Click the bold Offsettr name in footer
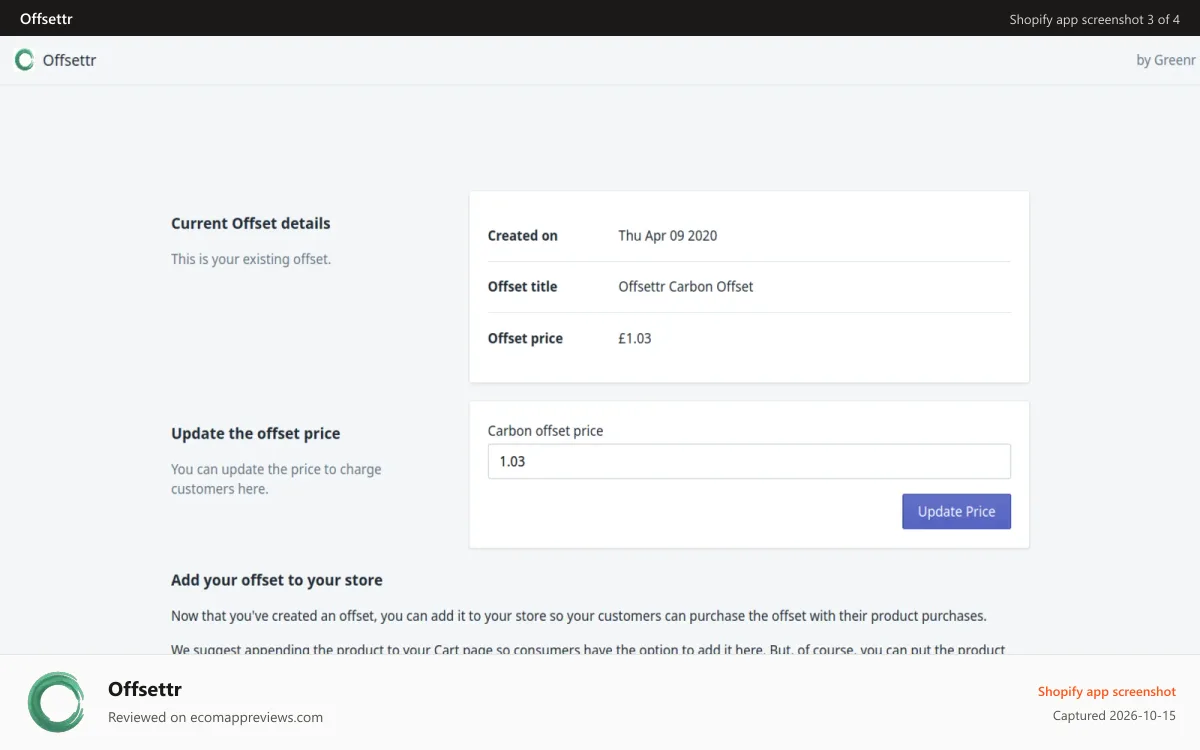This screenshot has width=1200, height=750. (145, 689)
